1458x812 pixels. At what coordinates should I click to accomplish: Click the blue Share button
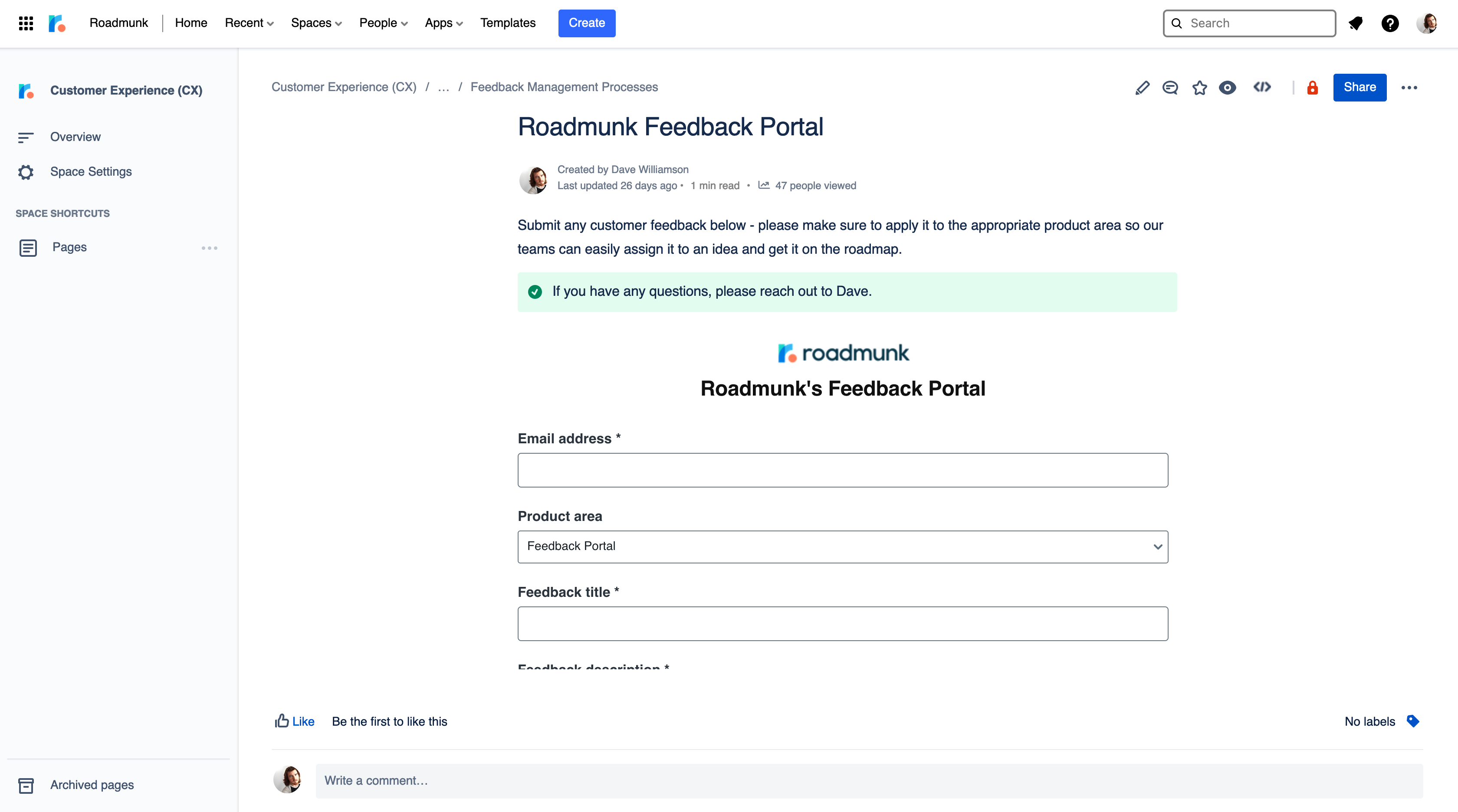1359,87
